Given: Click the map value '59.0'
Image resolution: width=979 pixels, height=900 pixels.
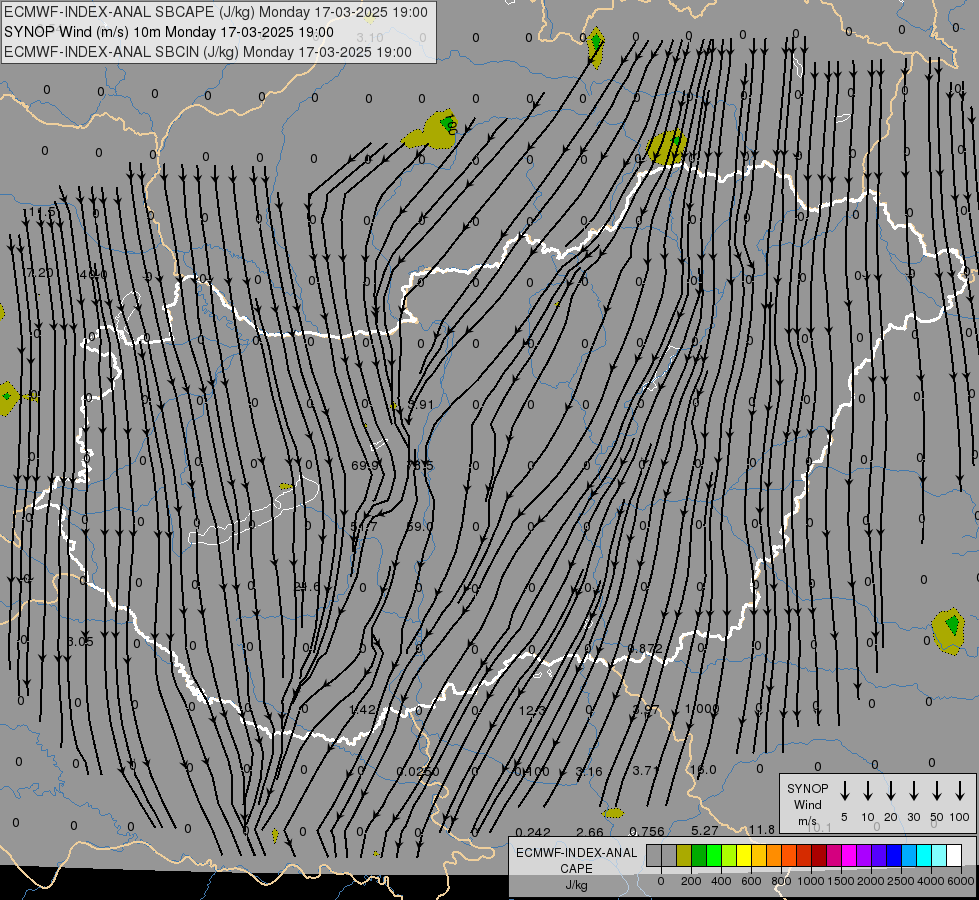Looking at the screenshot, I should coord(420,527).
